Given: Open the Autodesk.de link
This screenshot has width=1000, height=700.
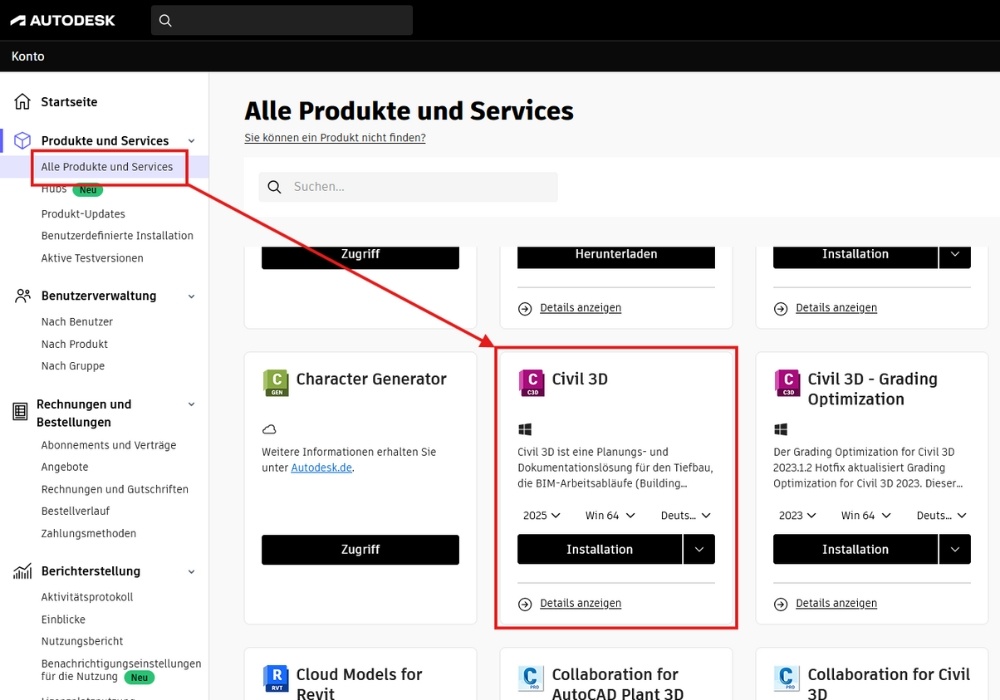Looking at the screenshot, I should (321, 468).
